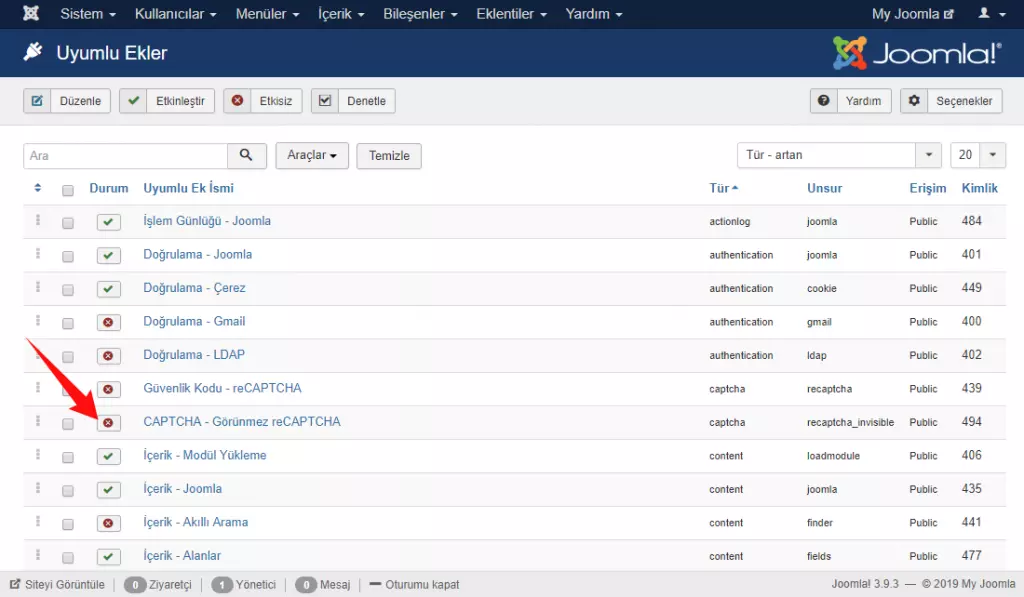Disable İçerik - Joomla status icon
Viewport: 1024px width, 597px height.
pyautogui.click(x=108, y=489)
